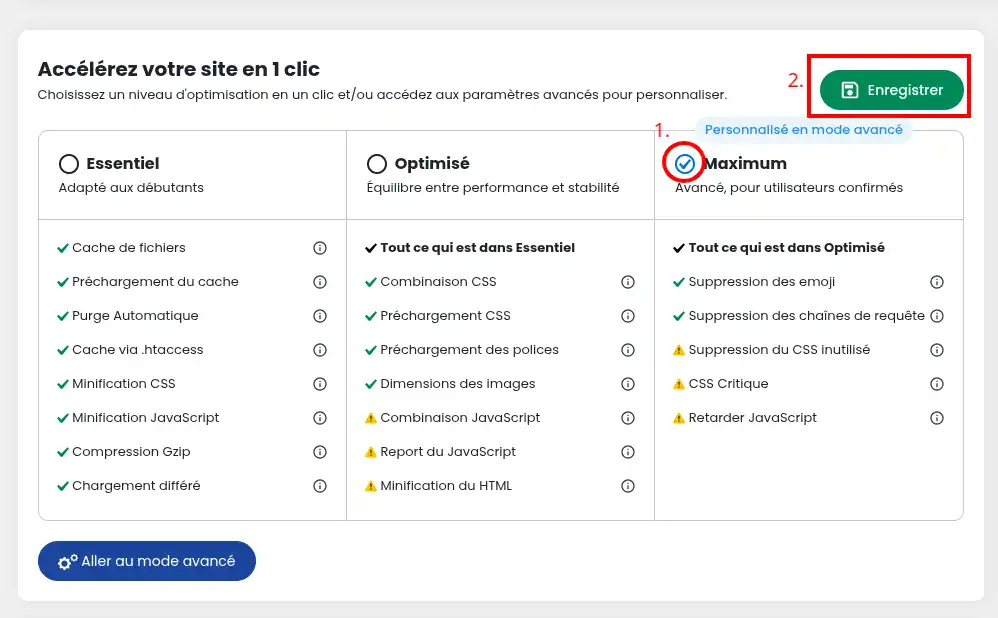Image resolution: width=998 pixels, height=618 pixels.
Task: Show info on Suppression du CSS inutilisé
Action: (936, 350)
